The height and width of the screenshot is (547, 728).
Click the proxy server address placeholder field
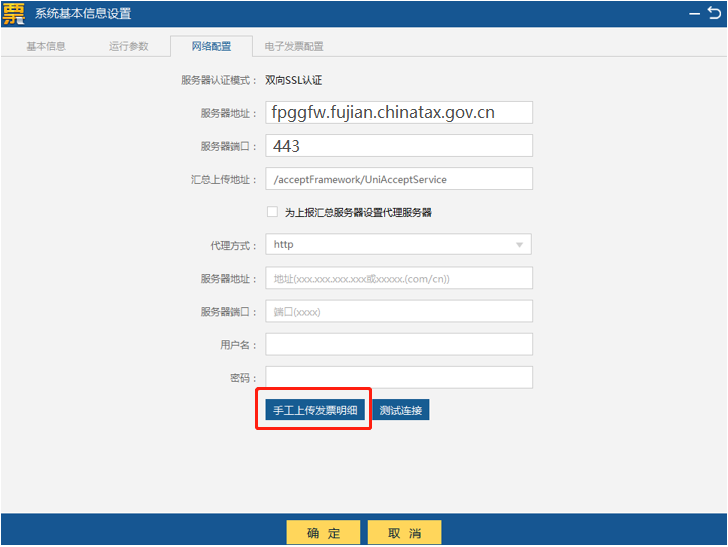(399, 278)
